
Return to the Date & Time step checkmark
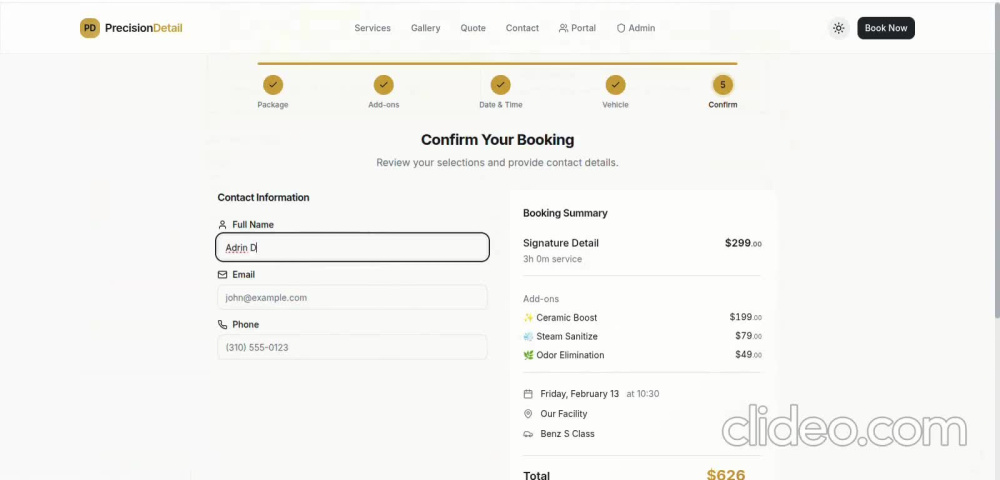tap(501, 84)
